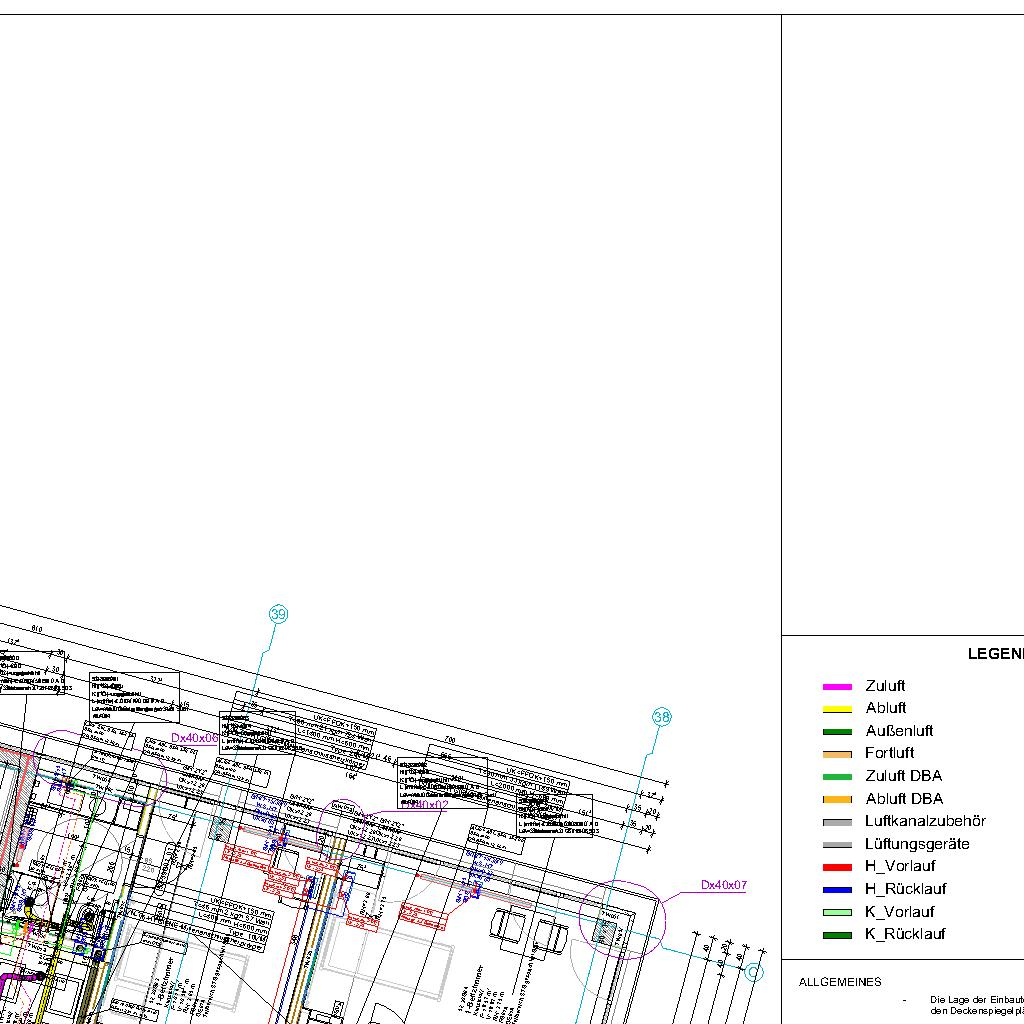Click the Außenluft legend label
This screenshot has height=1024, width=1024.
point(899,731)
